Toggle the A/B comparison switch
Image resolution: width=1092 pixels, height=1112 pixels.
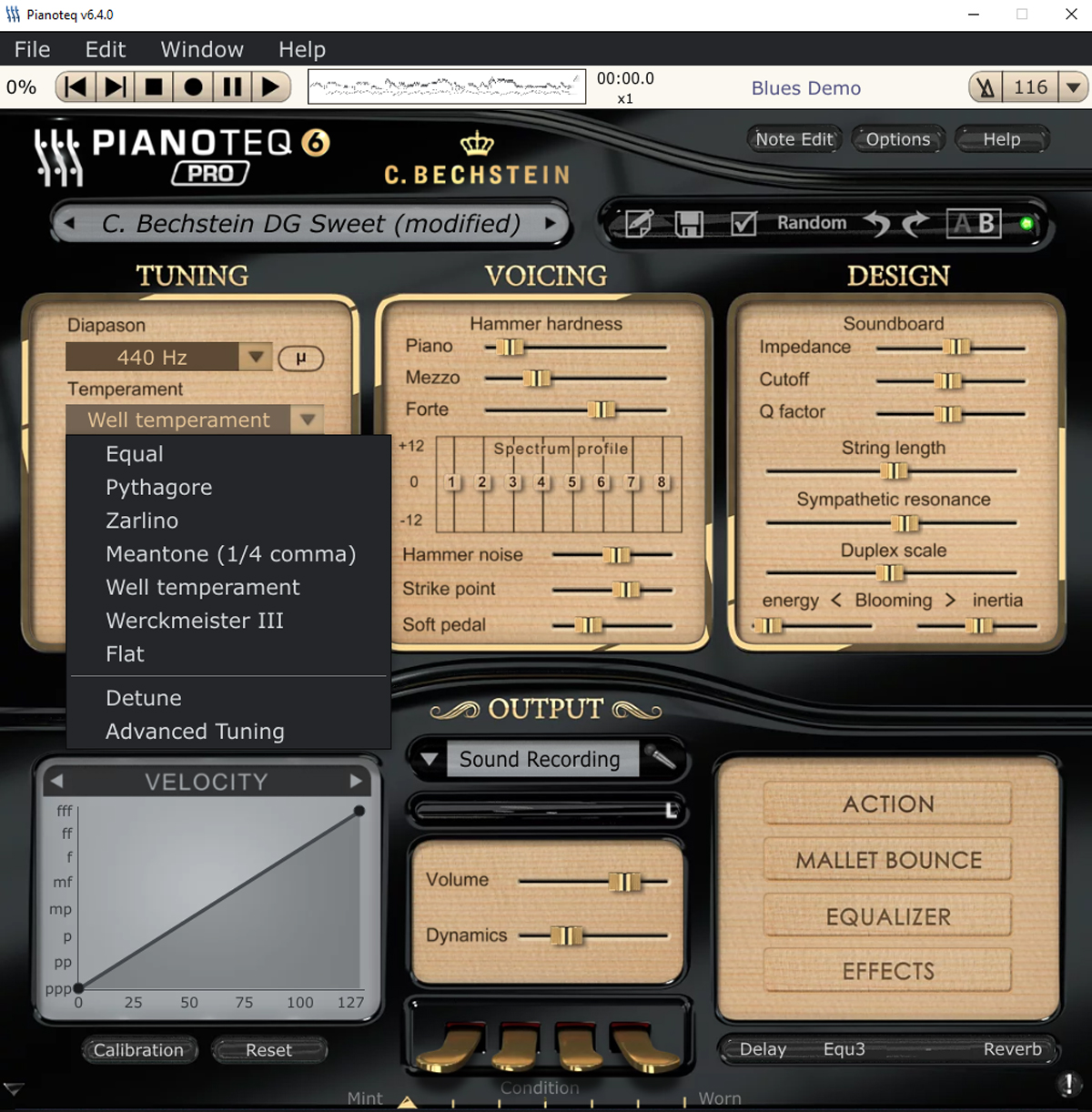pos(974,223)
